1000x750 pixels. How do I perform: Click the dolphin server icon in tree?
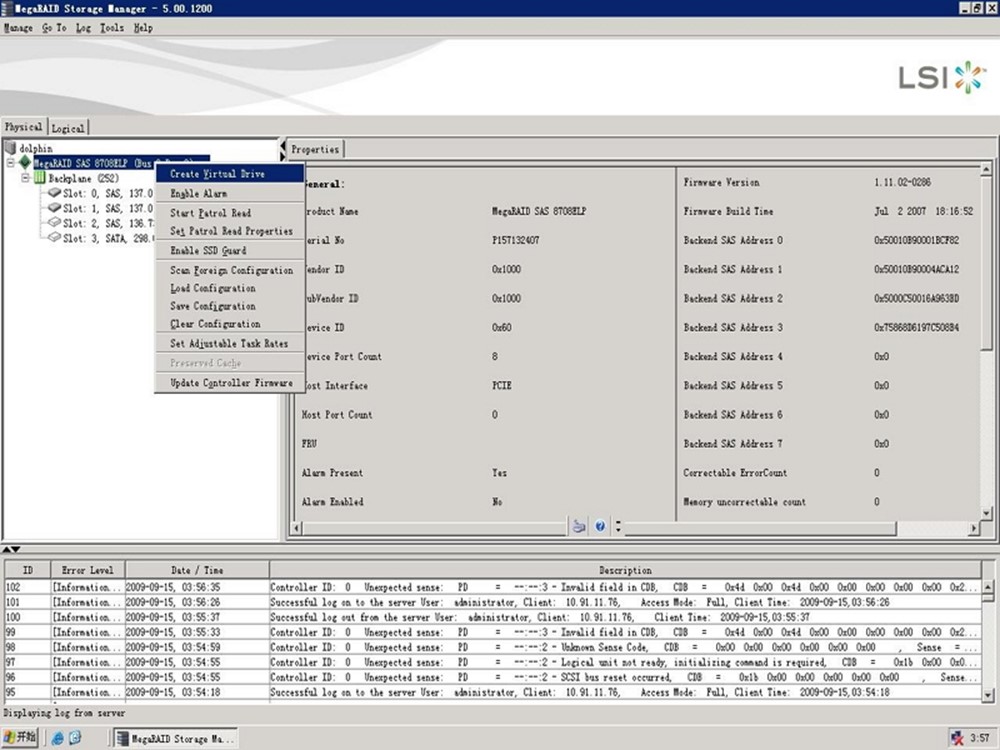click(11, 148)
